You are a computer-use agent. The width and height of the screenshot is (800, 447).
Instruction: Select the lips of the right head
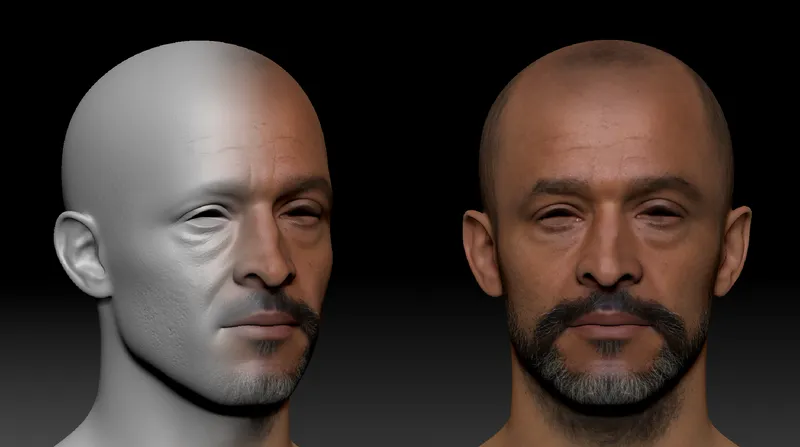click(607, 320)
